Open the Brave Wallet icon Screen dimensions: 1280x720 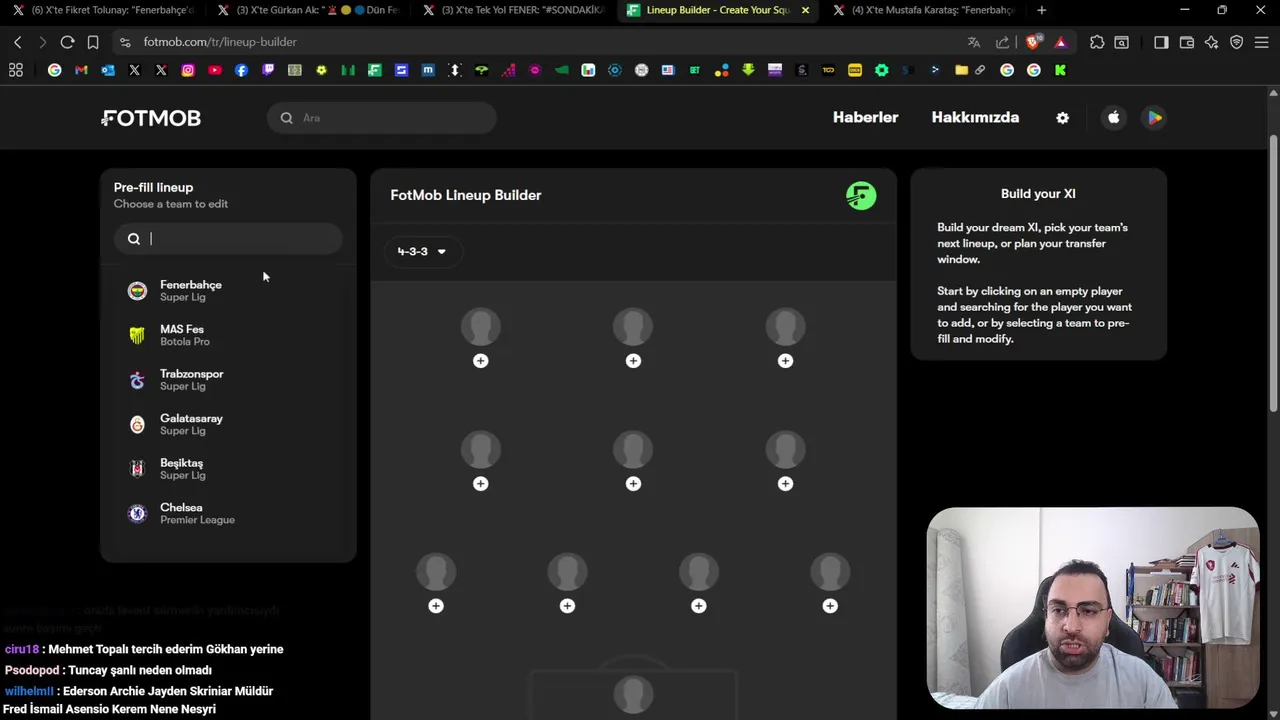pyautogui.click(x=1187, y=42)
